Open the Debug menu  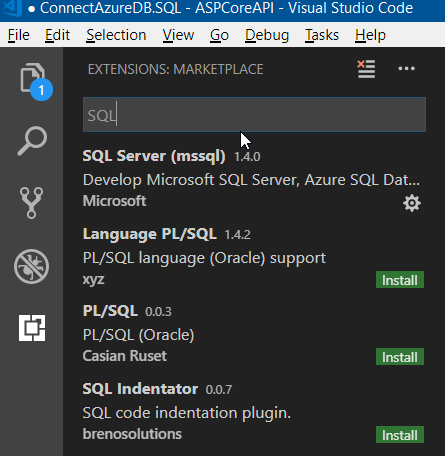click(267, 35)
